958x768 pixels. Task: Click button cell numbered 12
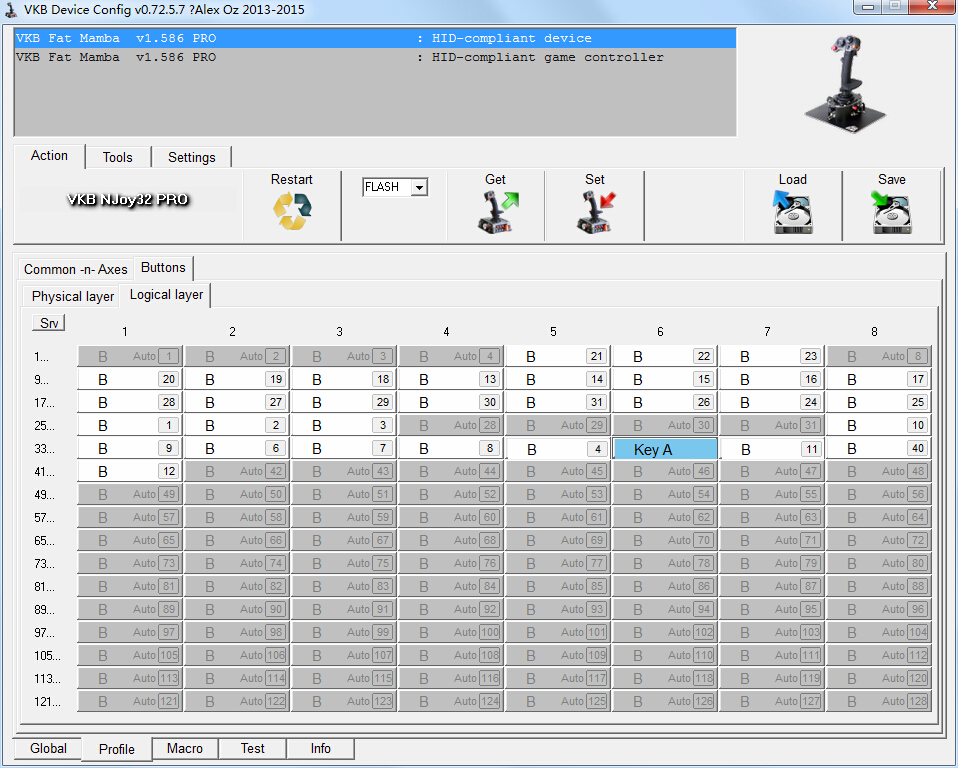coord(130,472)
